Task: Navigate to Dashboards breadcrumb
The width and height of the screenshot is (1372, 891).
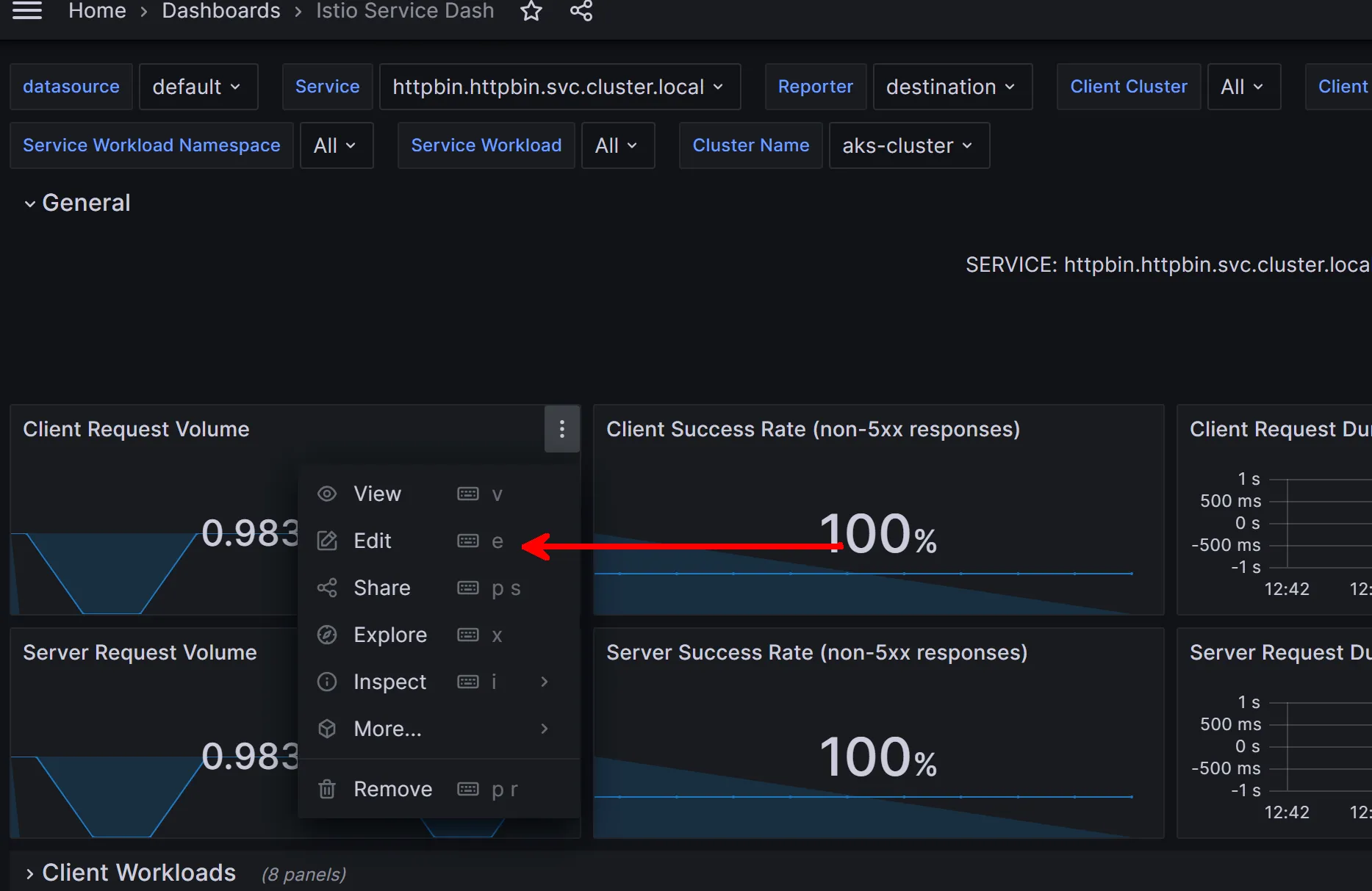Action: tap(220, 11)
